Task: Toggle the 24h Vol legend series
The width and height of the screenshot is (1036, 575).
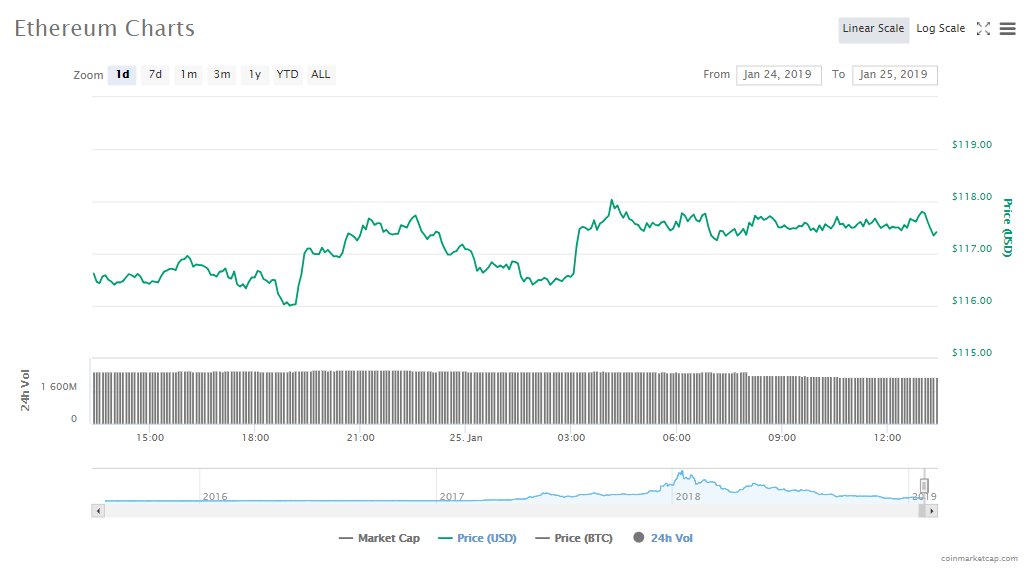Action: click(x=663, y=538)
